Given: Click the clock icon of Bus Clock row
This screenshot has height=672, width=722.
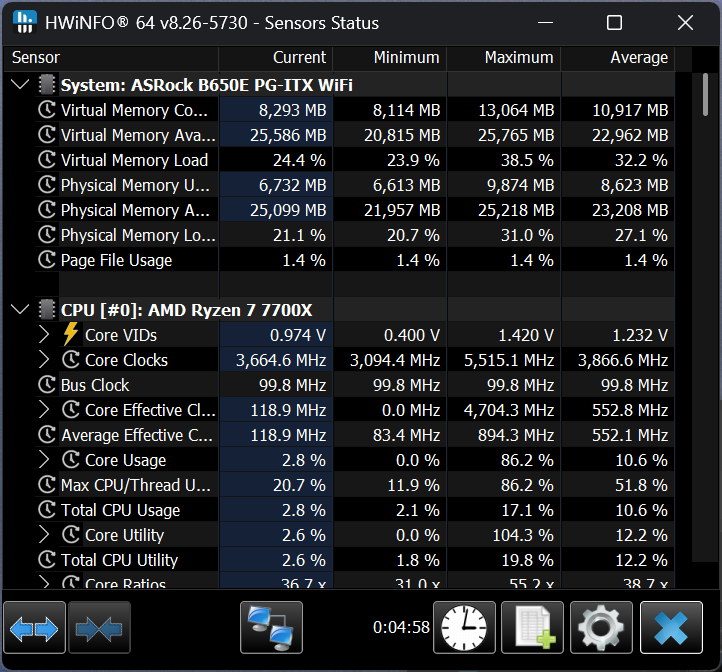Looking at the screenshot, I should [x=47, y=385].
